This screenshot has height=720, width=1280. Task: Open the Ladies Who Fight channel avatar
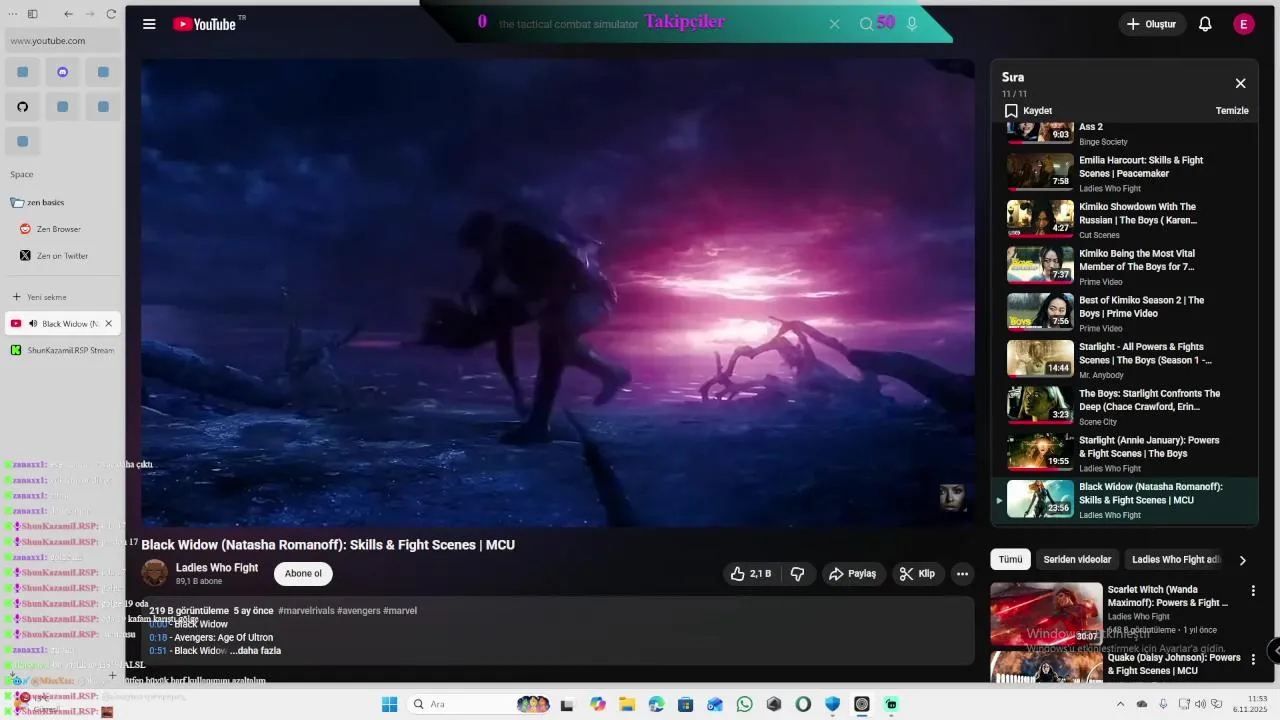[x=155, y=573]
